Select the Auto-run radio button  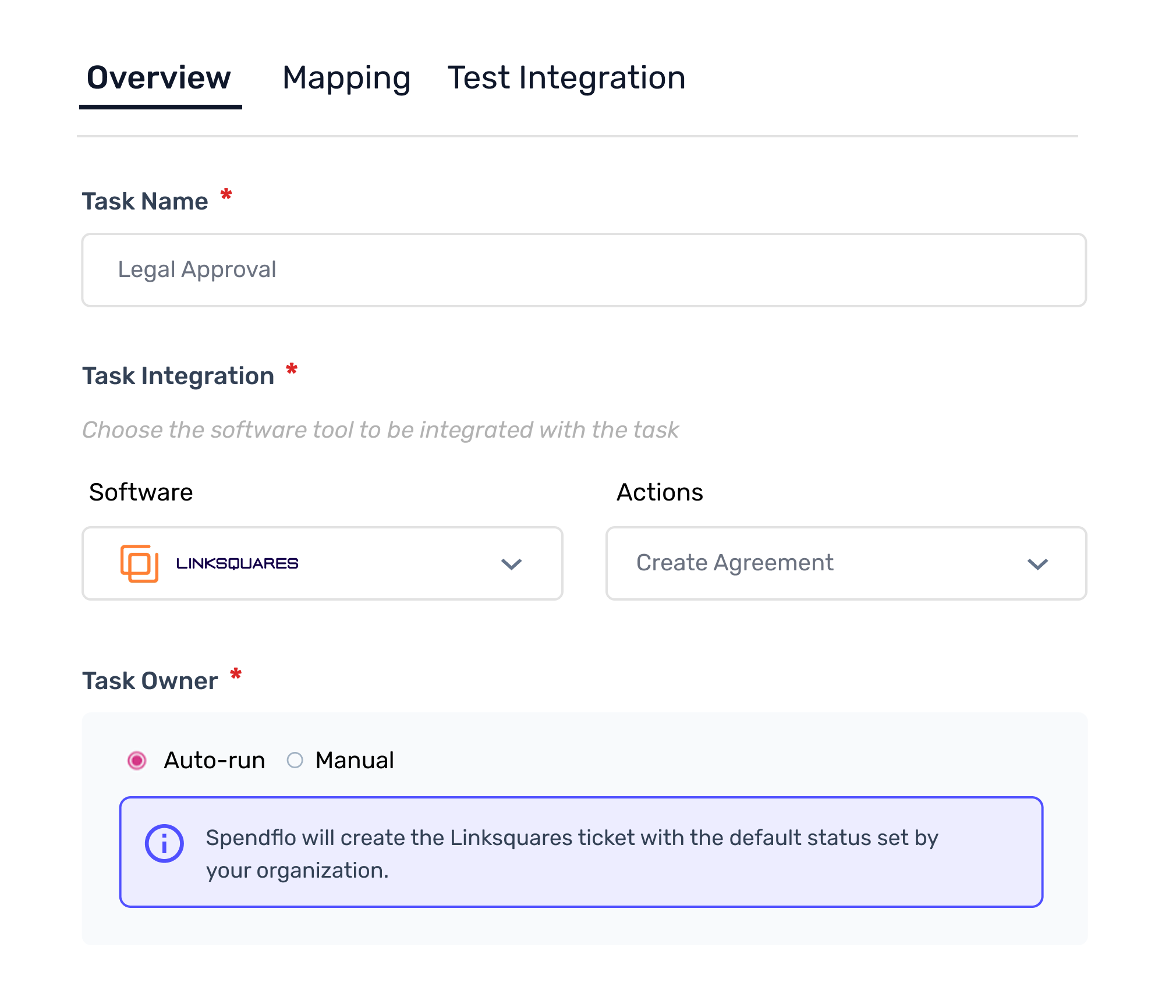coord(137,760)
